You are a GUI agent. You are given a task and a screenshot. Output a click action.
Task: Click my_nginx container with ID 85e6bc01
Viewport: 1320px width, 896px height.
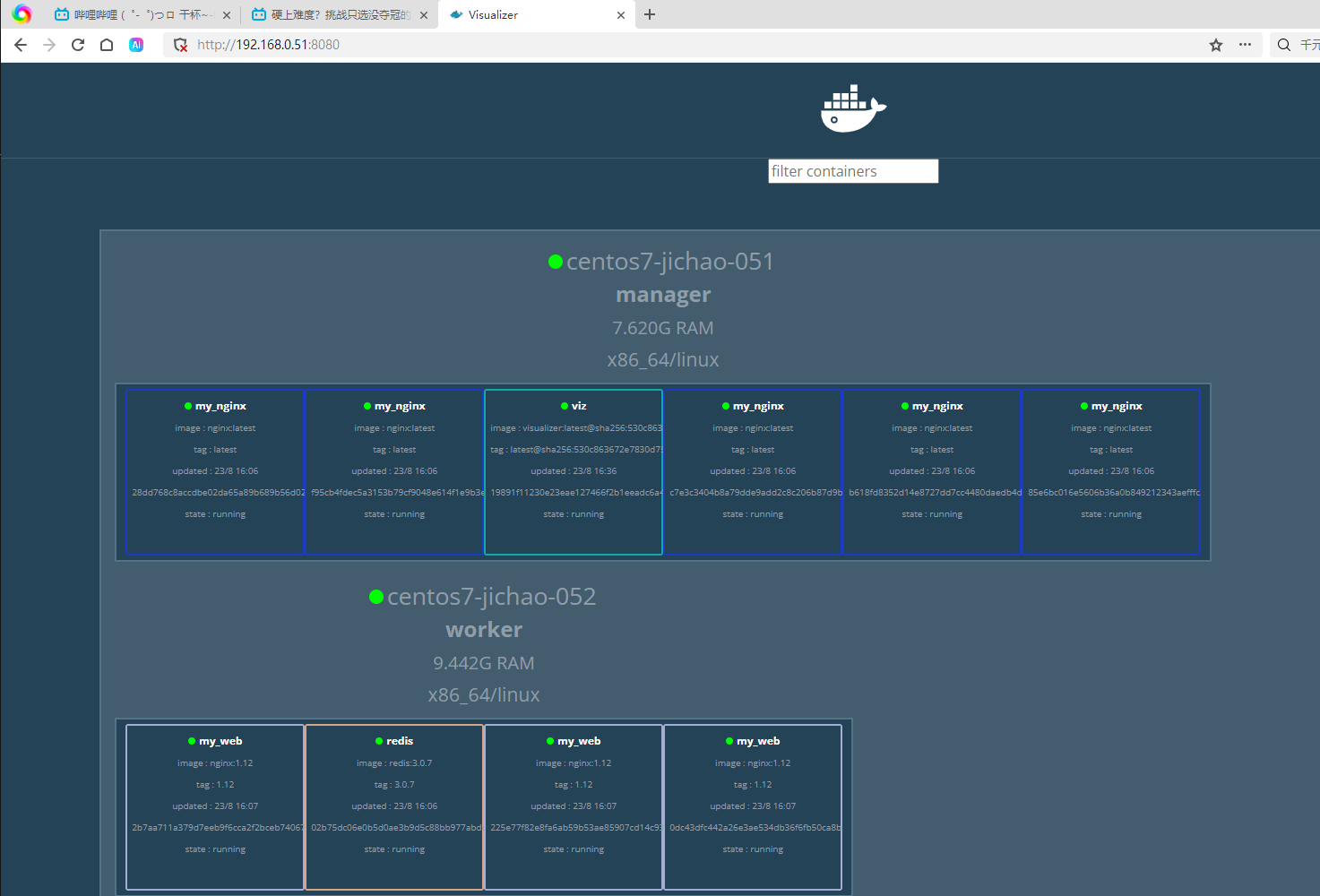1111,472
